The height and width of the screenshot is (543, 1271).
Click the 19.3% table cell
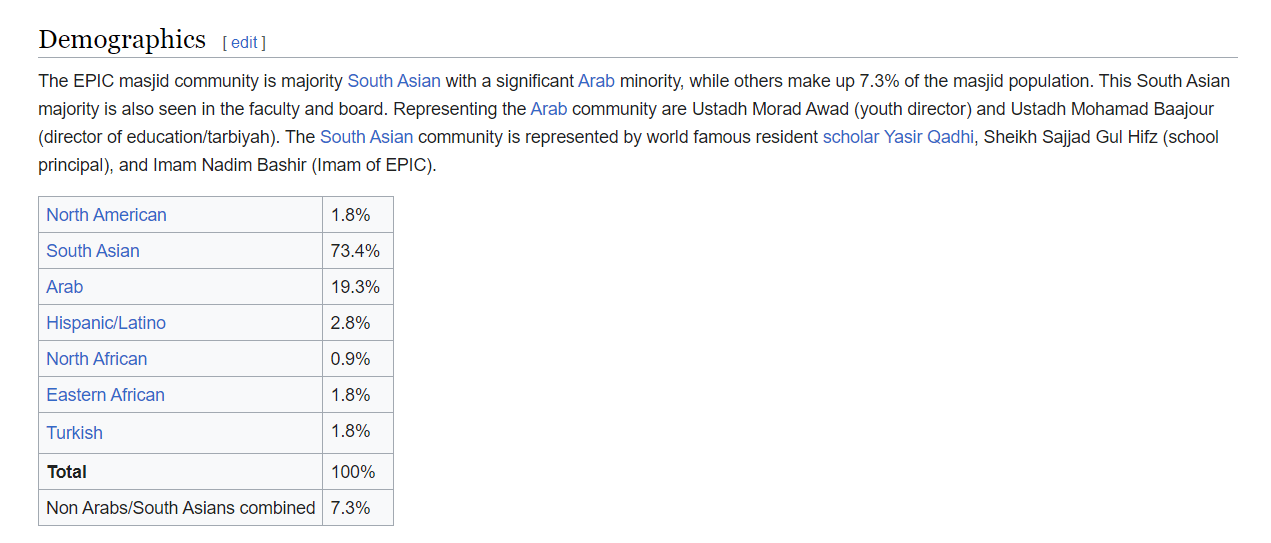[358, 287]
